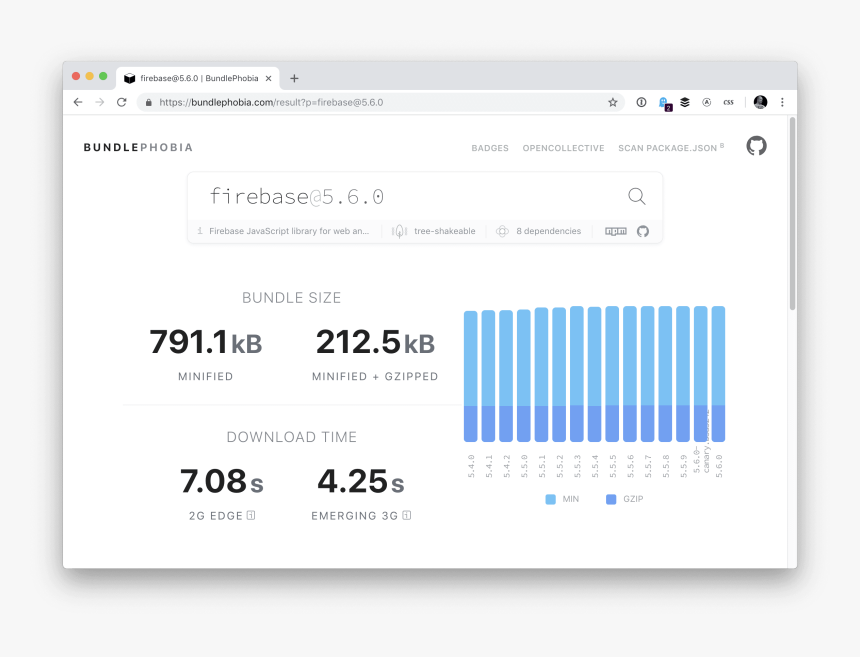Open the browser three-dot menu
Viewport: 860px width, 657px height.
tap(782, 102)
